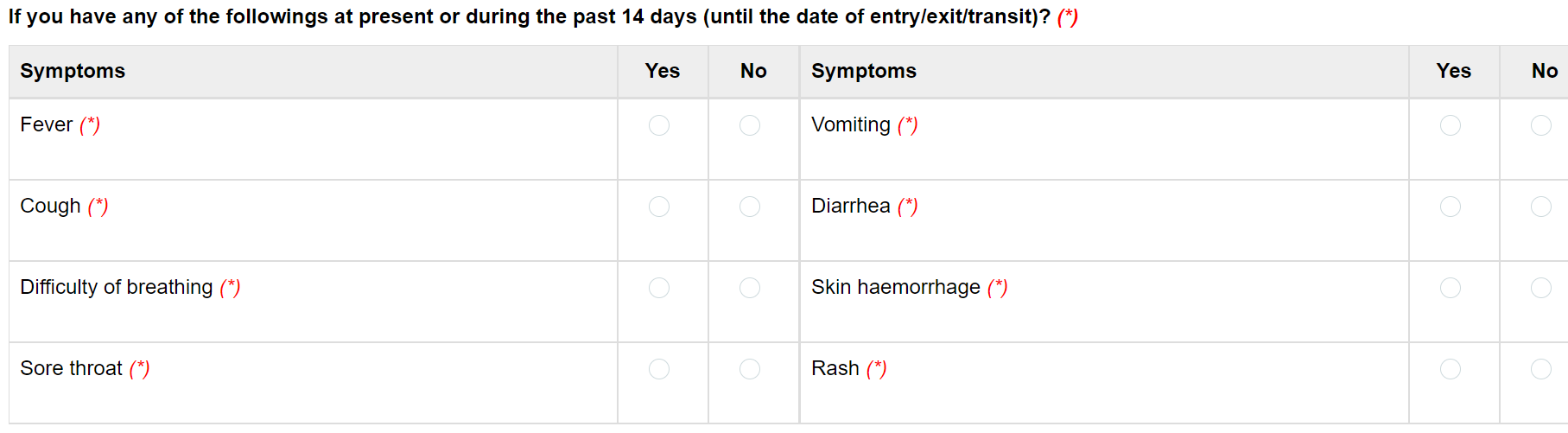Select No for Sore throat

tap(750, 369)
